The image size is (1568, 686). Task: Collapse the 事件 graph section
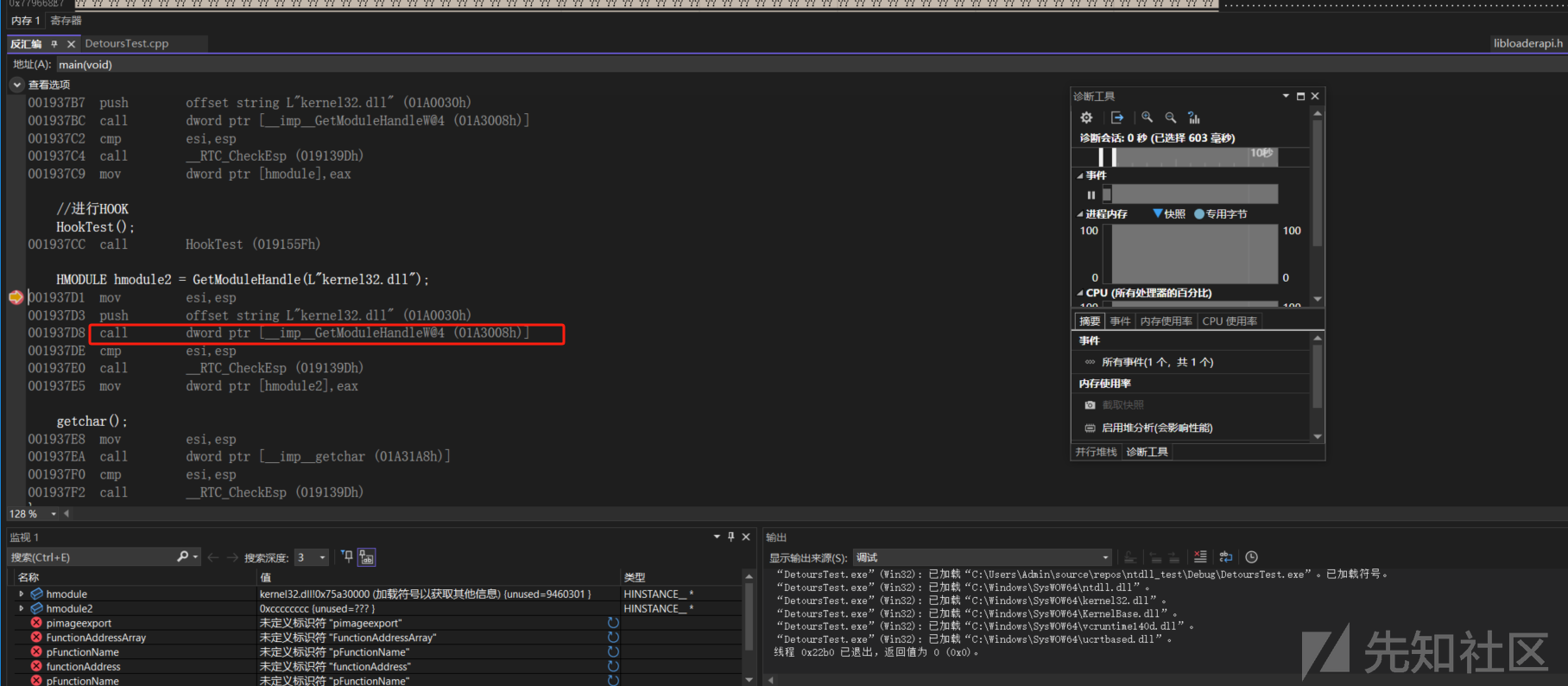pos(1080,175)
